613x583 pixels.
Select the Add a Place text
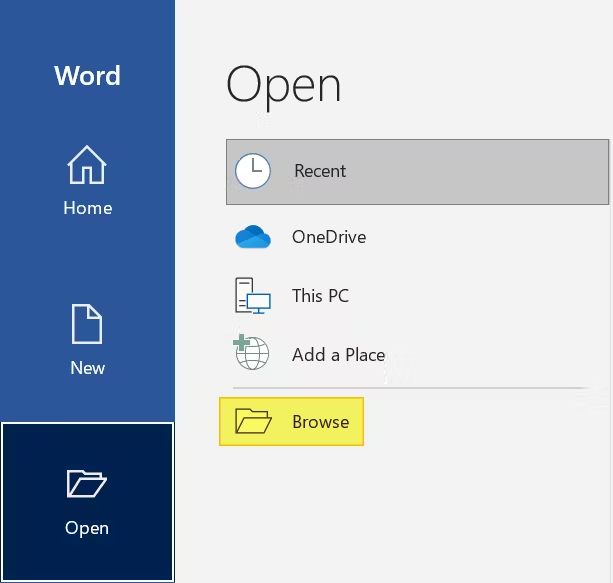pos(338,355)
